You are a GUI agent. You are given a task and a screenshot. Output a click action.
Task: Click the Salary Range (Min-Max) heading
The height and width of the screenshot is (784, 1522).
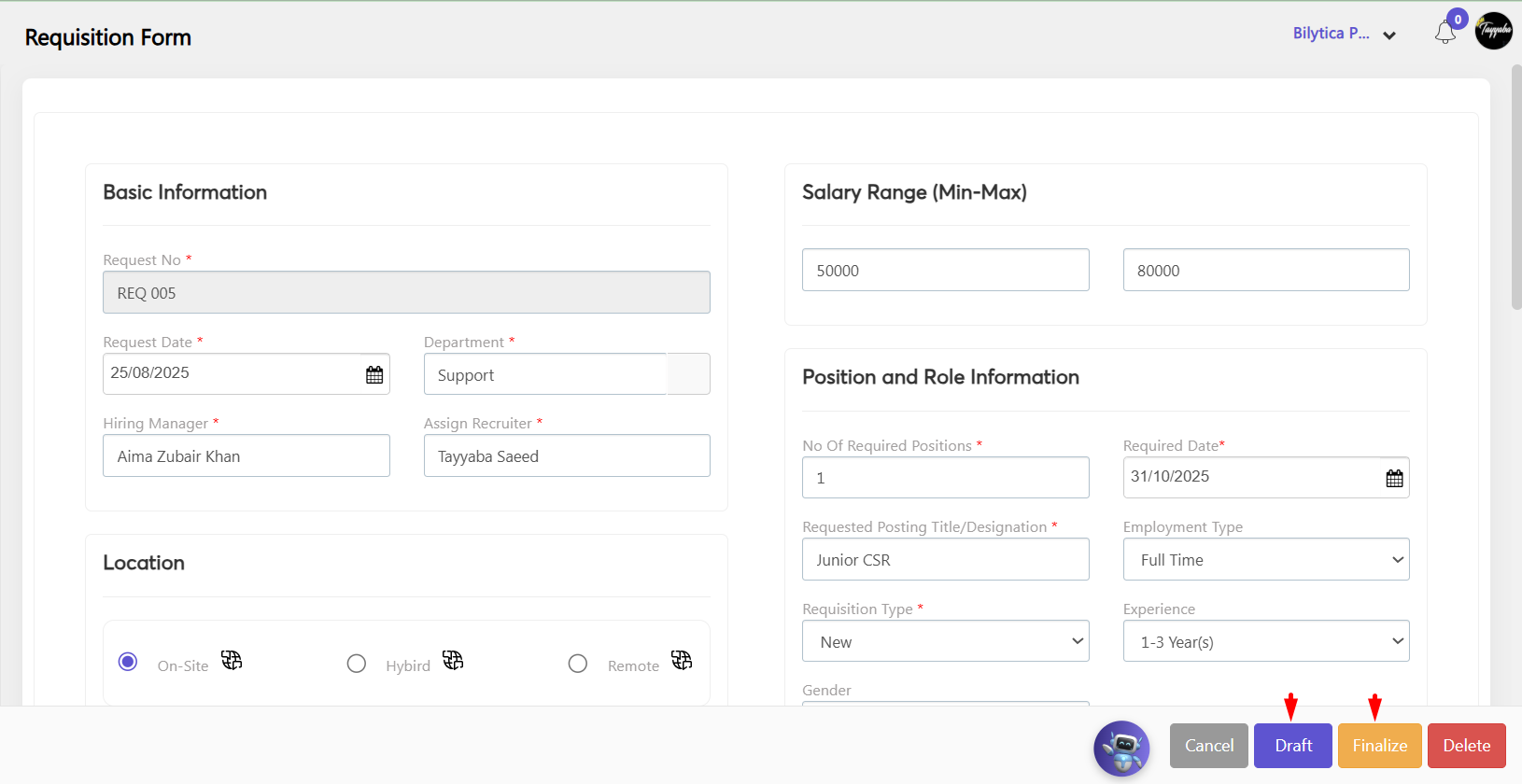click(x=914, y=192)
